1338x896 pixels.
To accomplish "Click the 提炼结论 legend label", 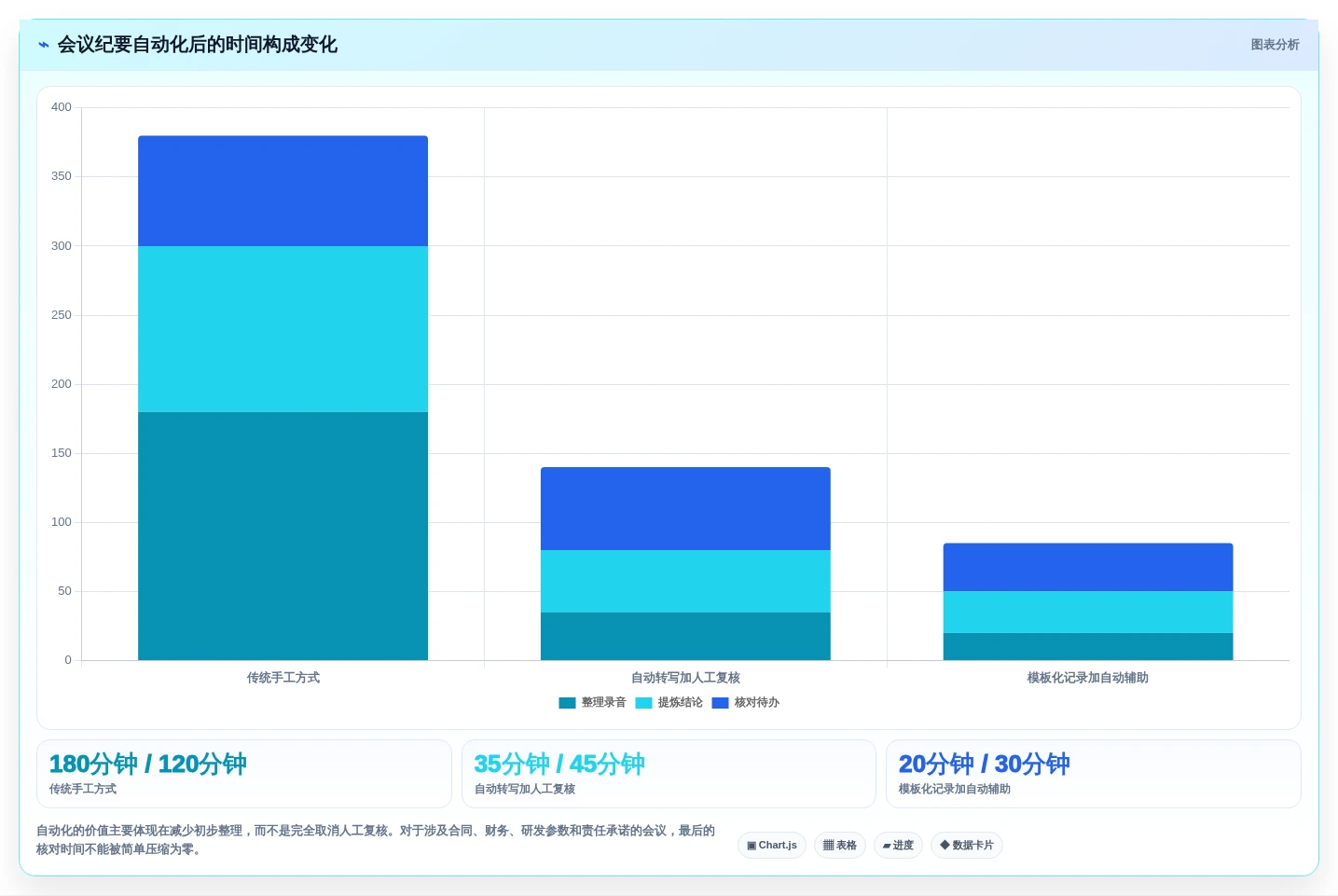I will (681, 703).
